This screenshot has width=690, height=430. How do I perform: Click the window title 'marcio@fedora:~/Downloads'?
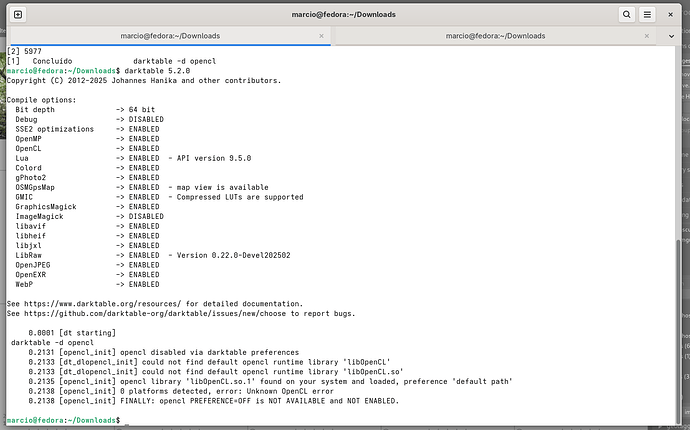click(343, 15)
